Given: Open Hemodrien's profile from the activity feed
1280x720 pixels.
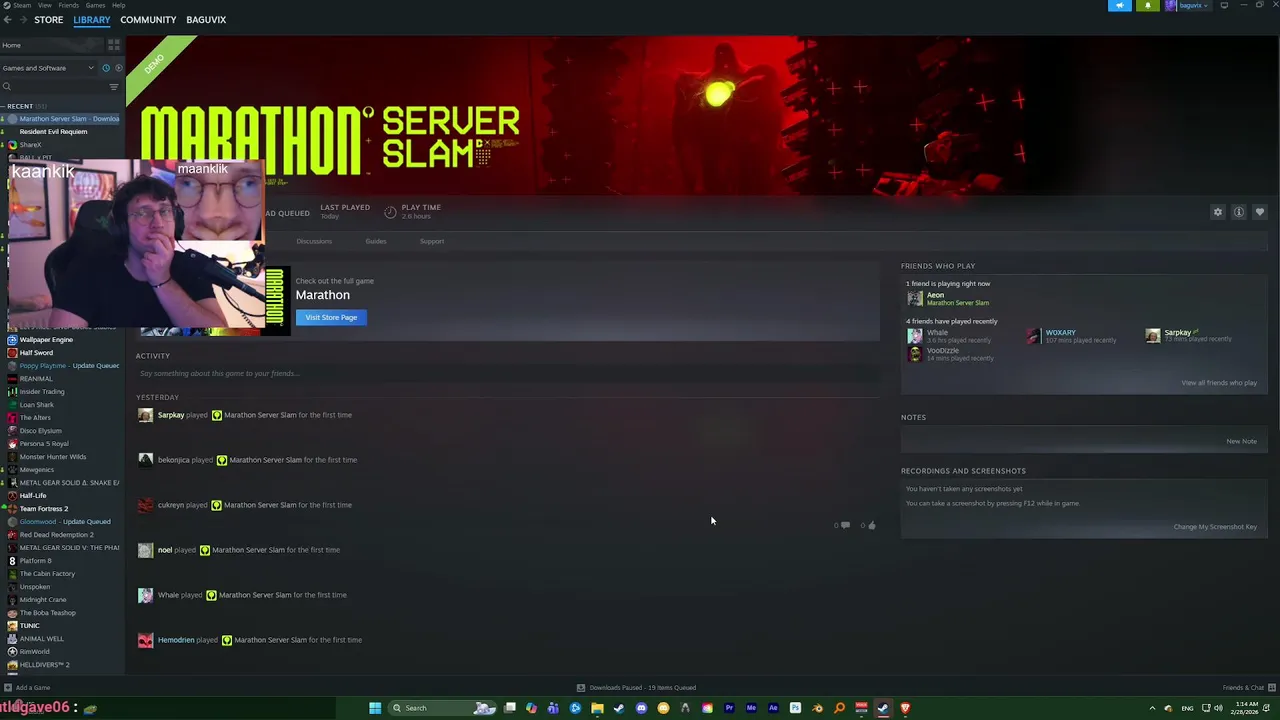Looking at the screenshot, I should (176, 640).
